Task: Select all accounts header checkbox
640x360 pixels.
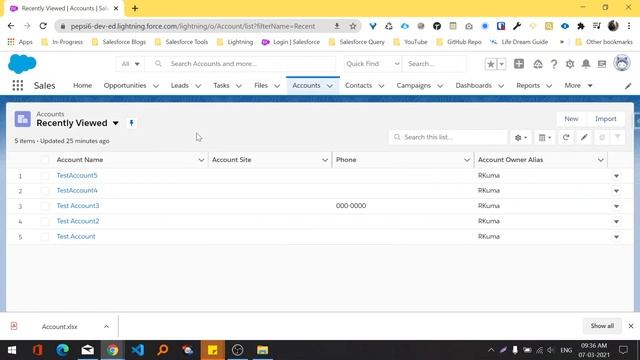Action: click(x=44, y=160)
